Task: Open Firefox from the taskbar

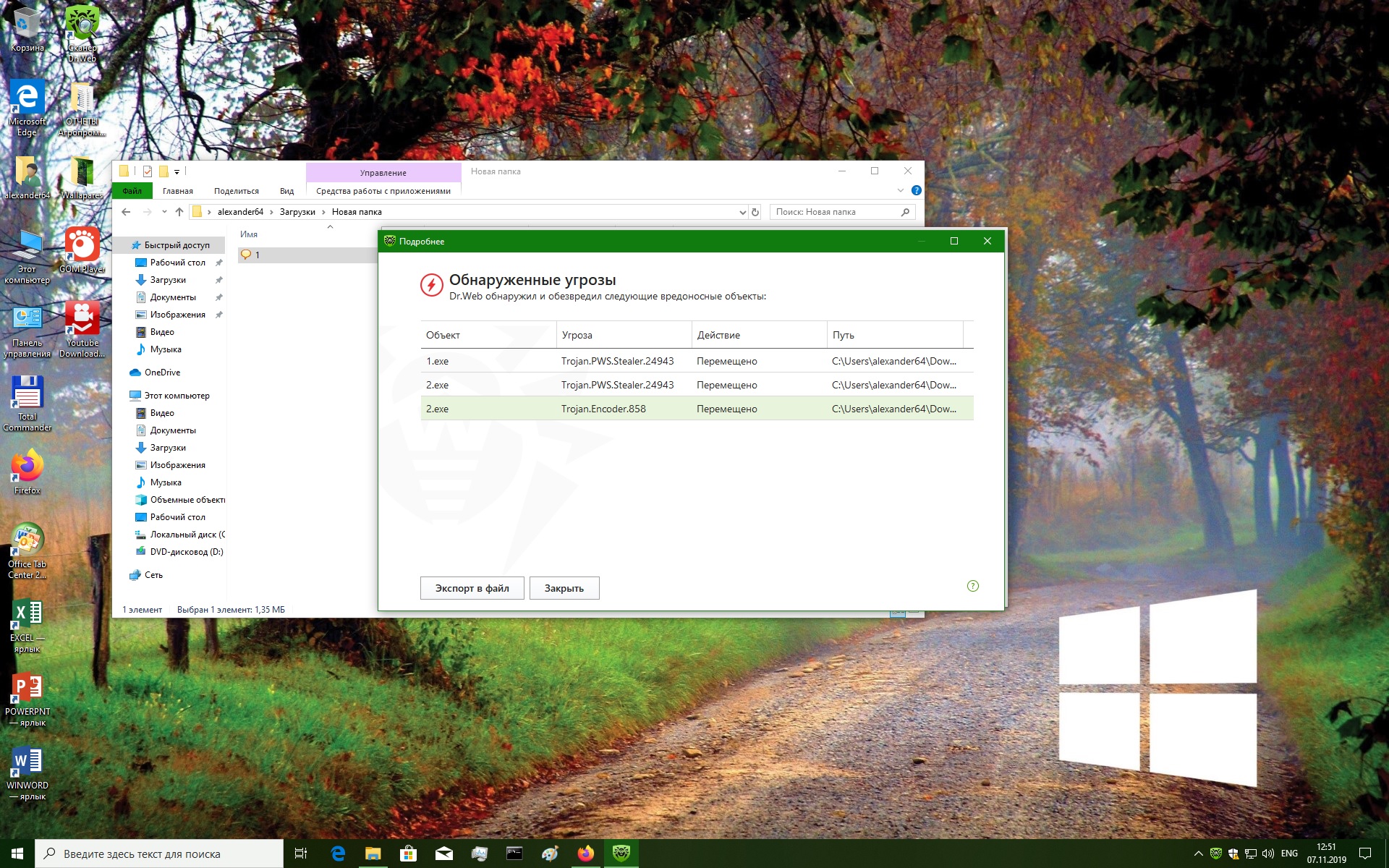Action: point(585,854)
